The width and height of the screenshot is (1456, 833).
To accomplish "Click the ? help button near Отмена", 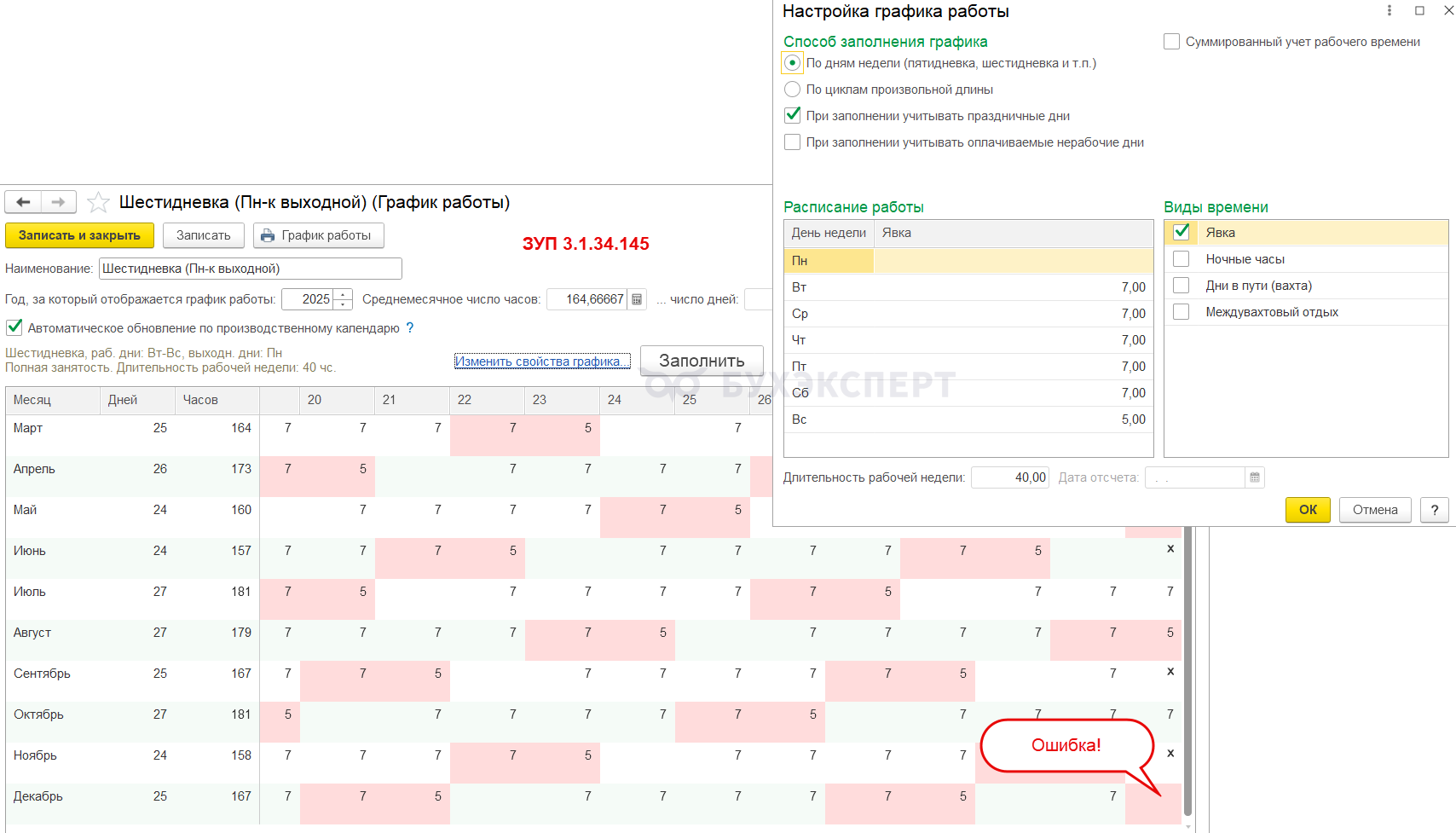I will pyautogui.click(x=1435, y=510).
